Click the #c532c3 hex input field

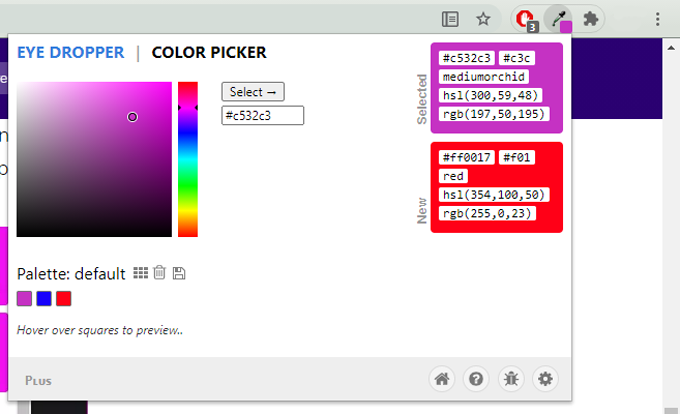tap(263, 116)
